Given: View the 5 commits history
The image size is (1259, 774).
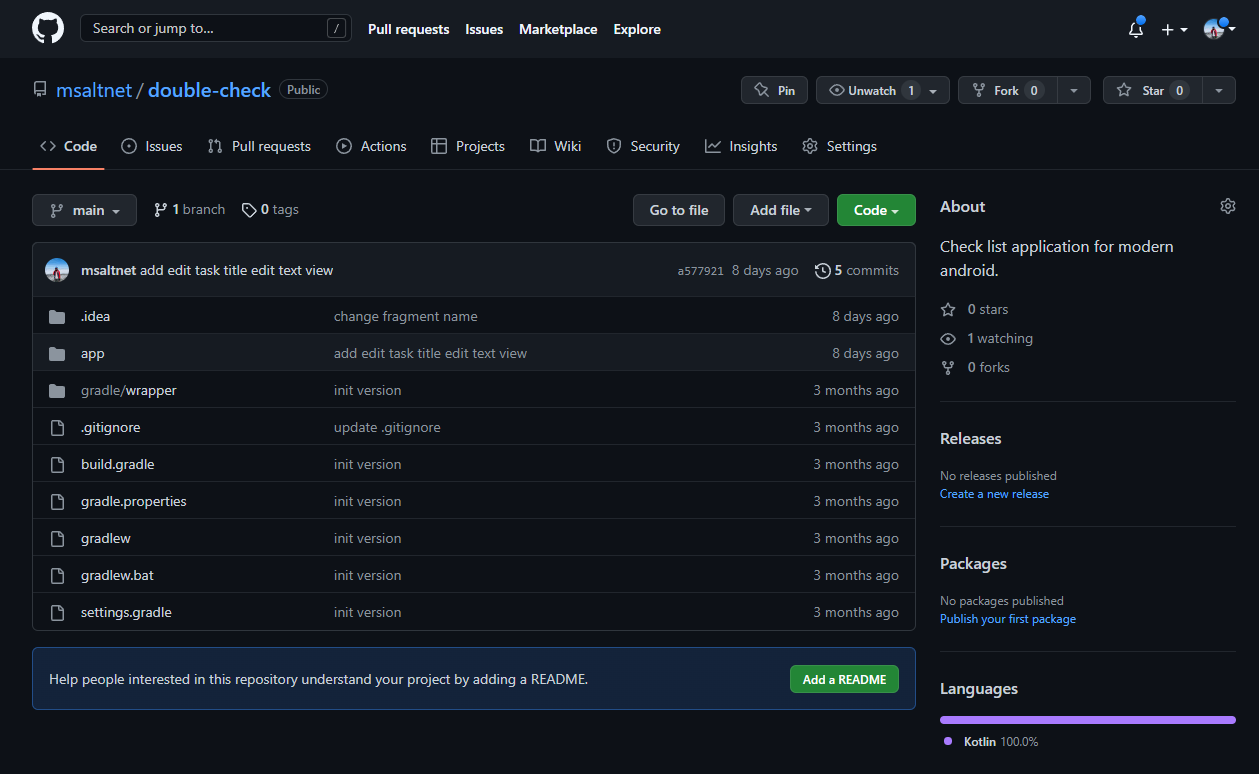Looking at the screenshot, I should click(x=857, y=270).
